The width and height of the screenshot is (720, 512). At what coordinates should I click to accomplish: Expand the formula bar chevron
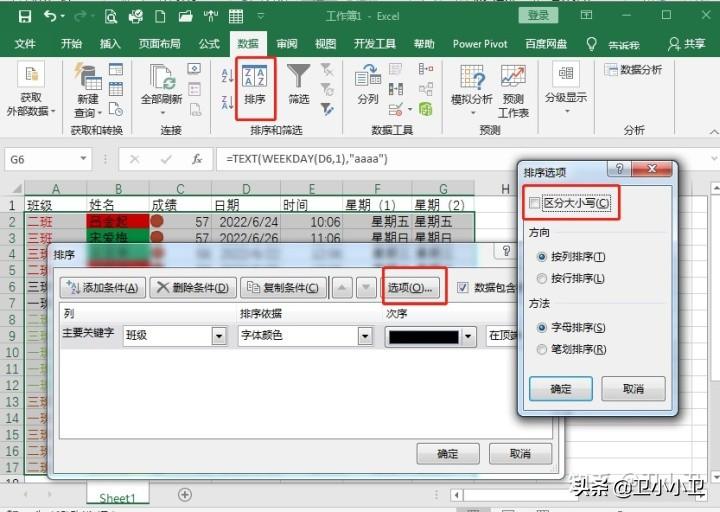(714, 159)
